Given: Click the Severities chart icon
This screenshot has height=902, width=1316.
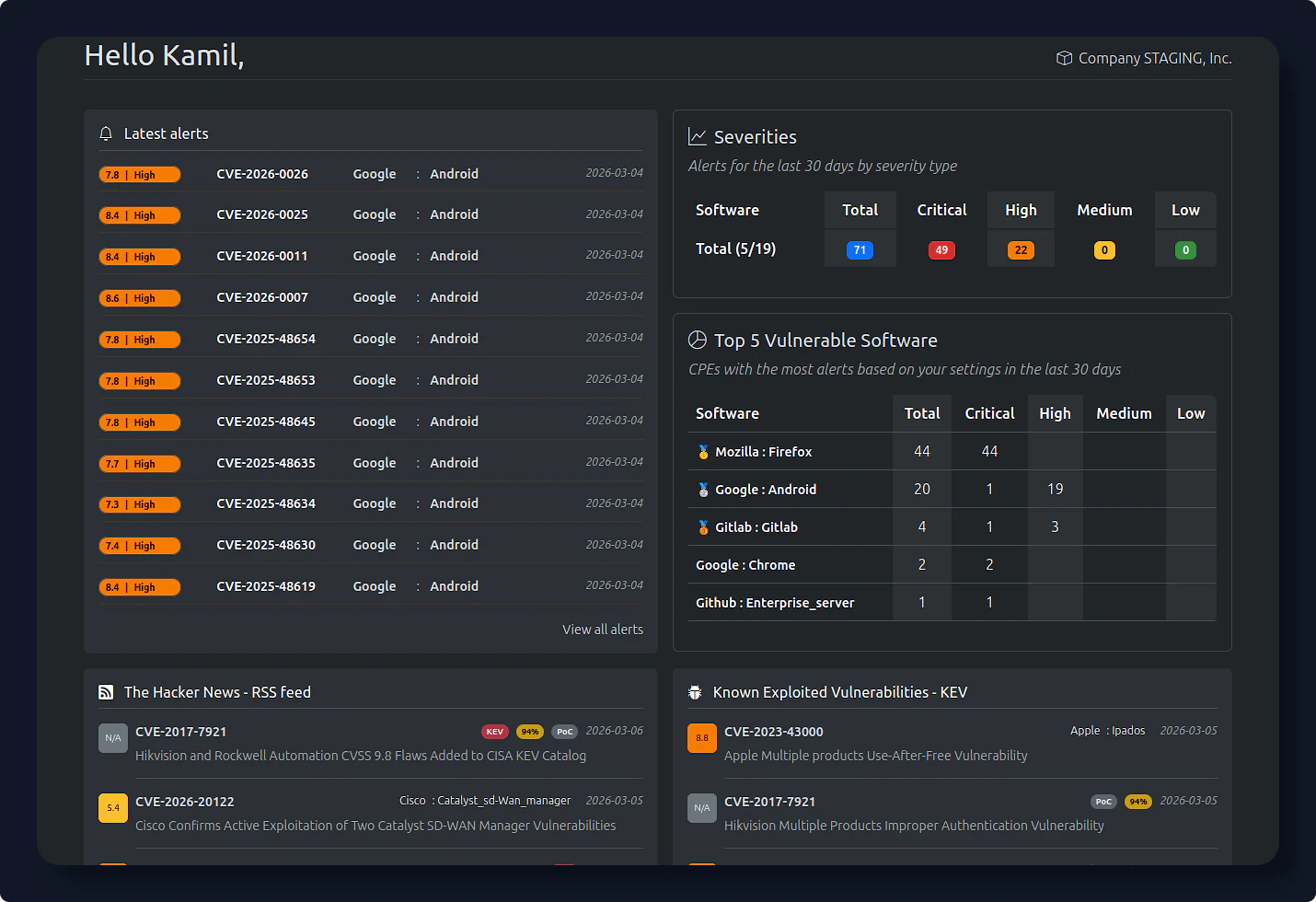Looking at the screenshot, I should [698, 137].
